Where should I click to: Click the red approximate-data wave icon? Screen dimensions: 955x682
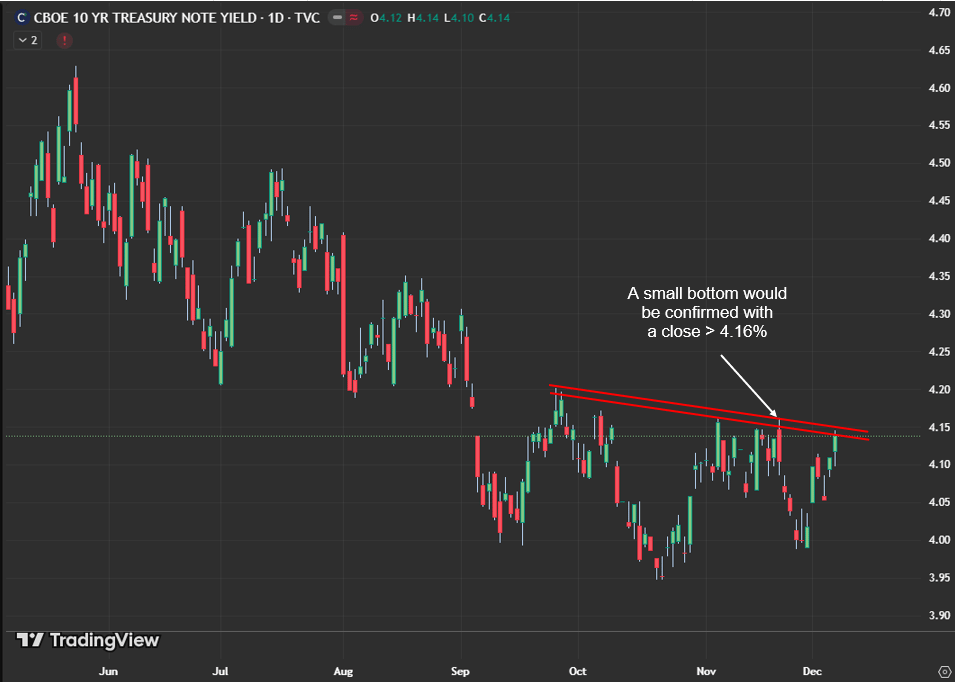(353, 18)
